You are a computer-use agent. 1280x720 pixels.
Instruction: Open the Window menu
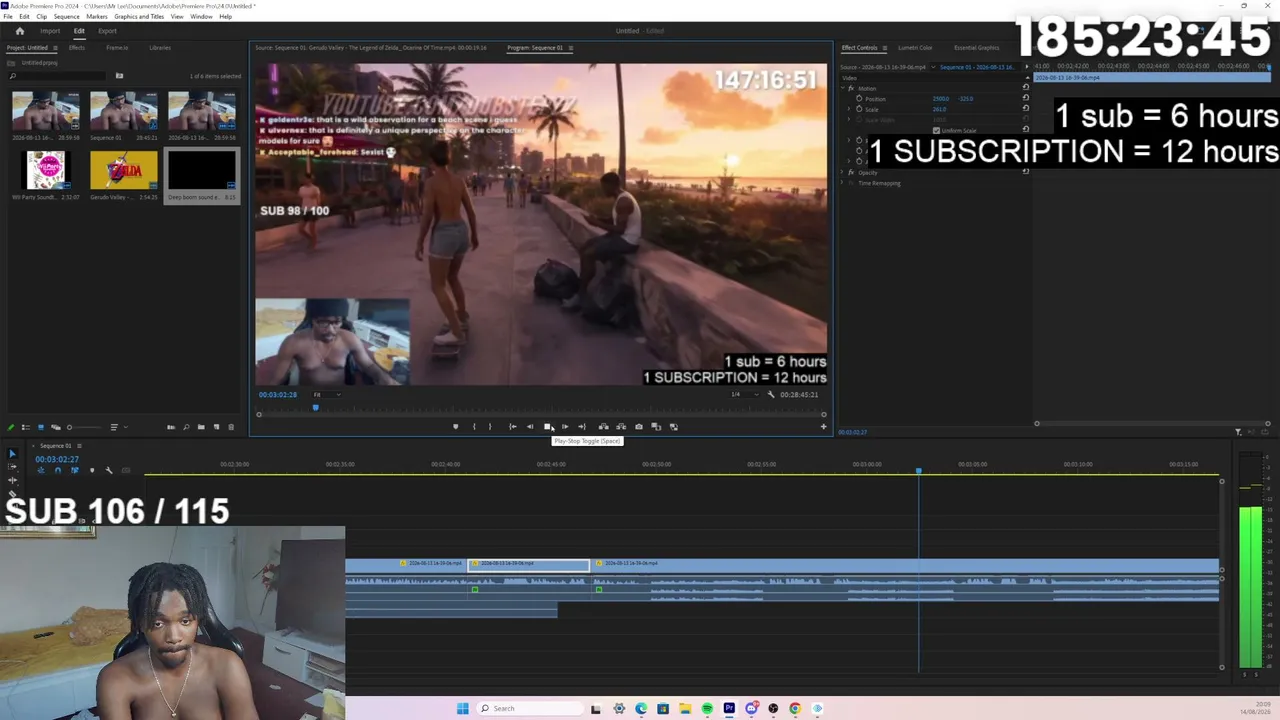click(x=201, y=17)
